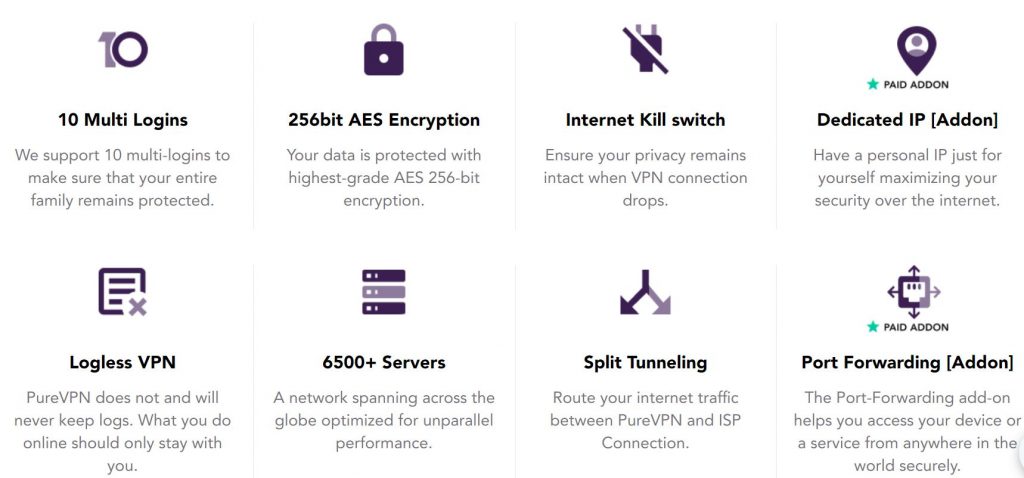Click the Dedicated IP location pin icon
Image resolution: width=1024 pixels, height=478 pixels.
[x=916, y=50]
